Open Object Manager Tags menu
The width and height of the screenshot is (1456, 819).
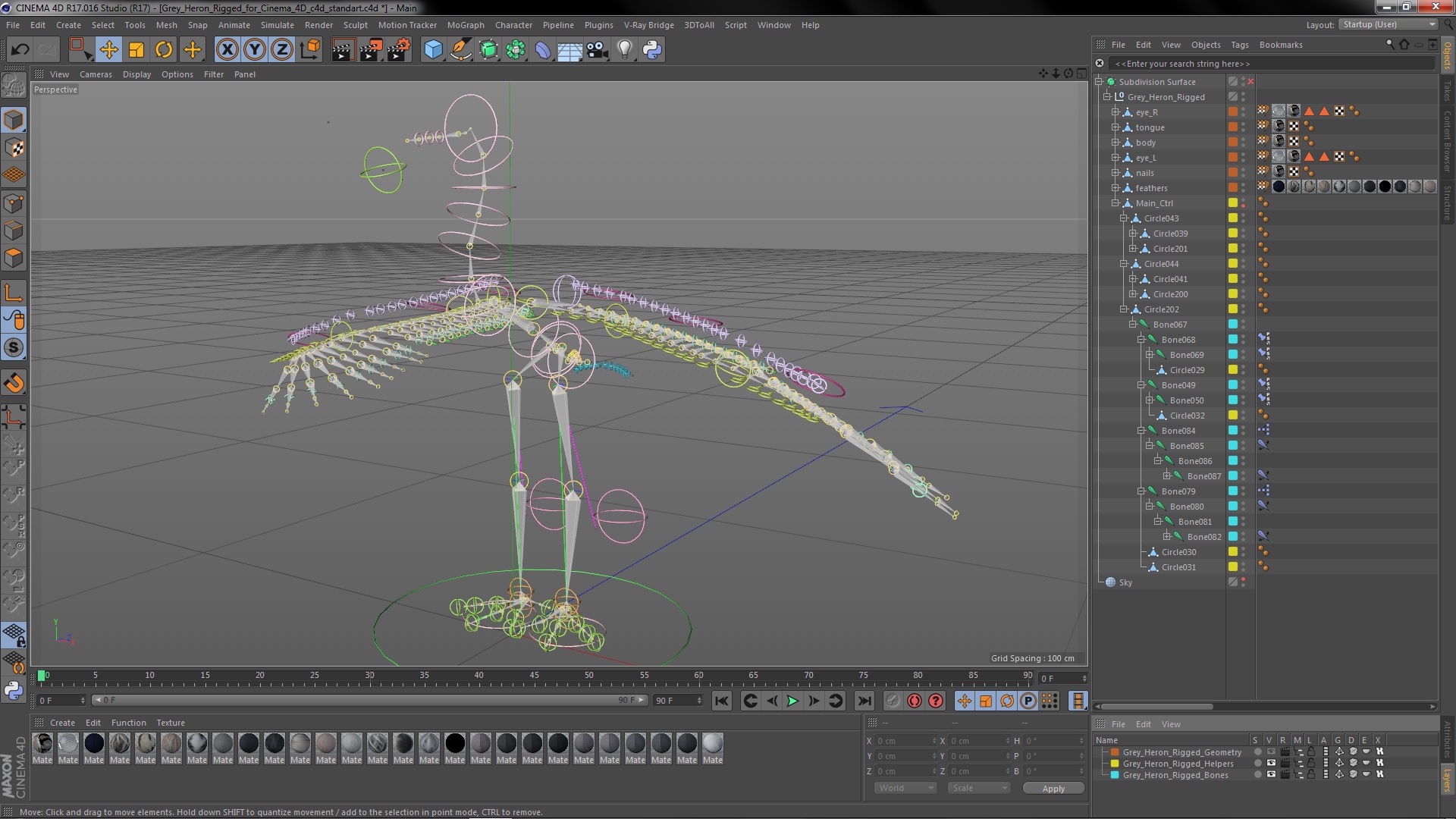tap(1240, 45)
